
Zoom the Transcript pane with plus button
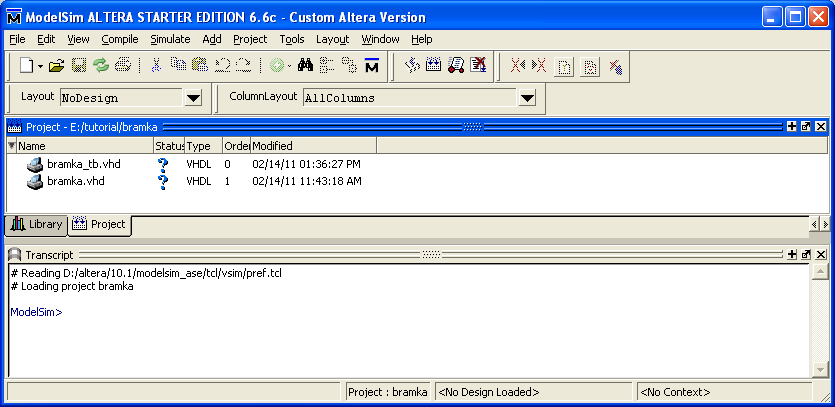click(x=792, y=255)
